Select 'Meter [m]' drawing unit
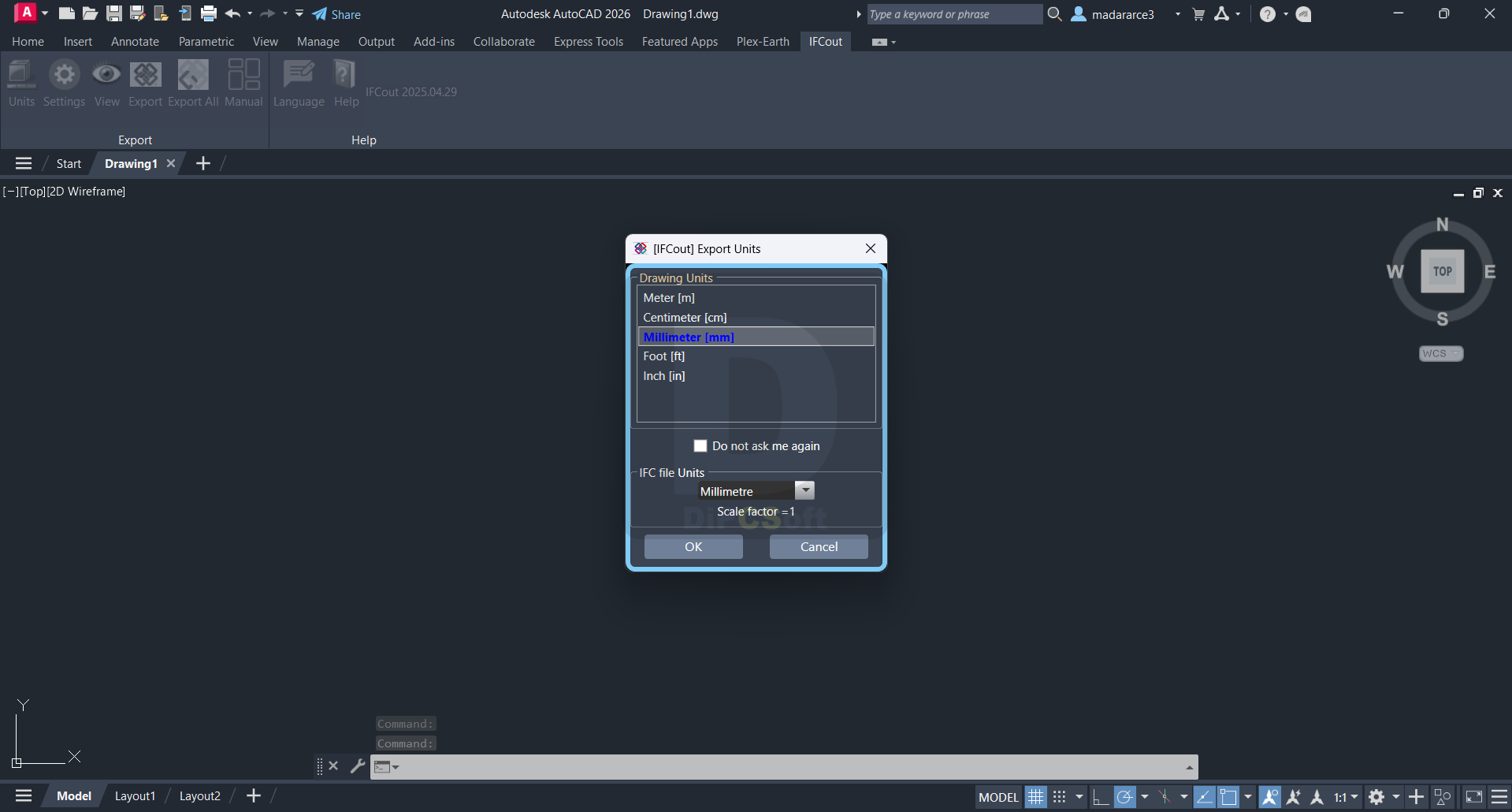The image size is (1512, 812). [756, 298]
